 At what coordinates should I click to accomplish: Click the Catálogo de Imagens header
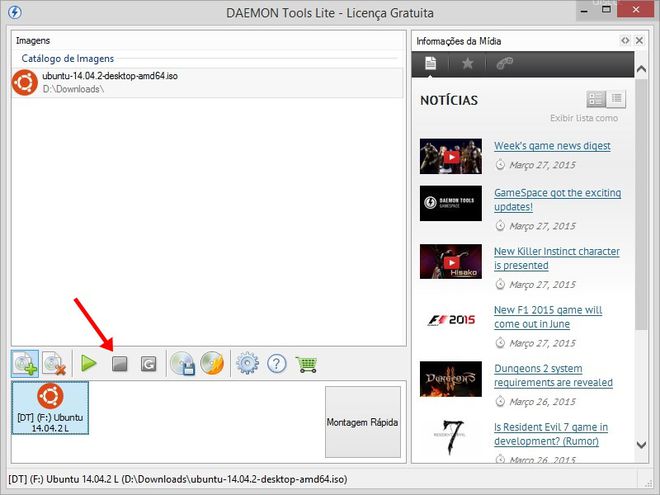pyautogui.click(x=68, y=59)
